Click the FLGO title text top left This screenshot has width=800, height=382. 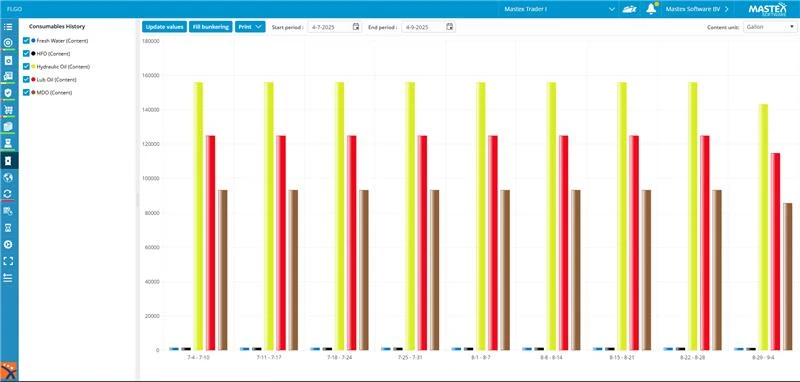pos(14,9)
